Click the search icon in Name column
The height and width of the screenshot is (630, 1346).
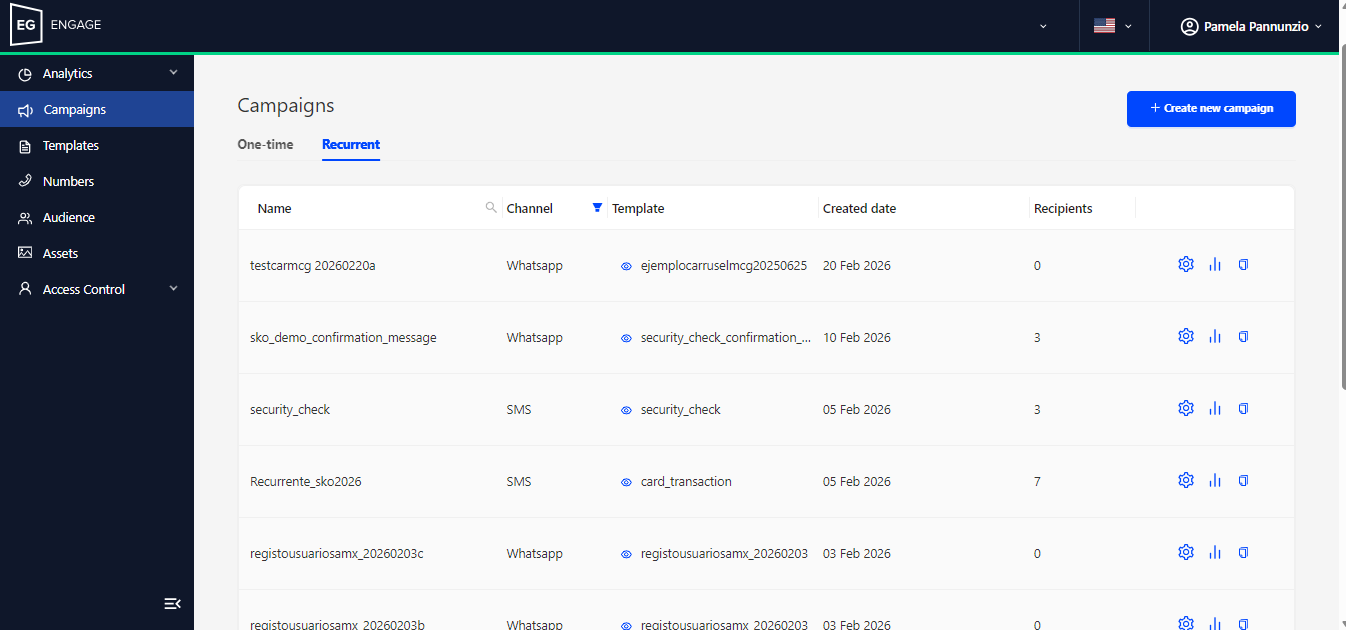coord(491,208)
